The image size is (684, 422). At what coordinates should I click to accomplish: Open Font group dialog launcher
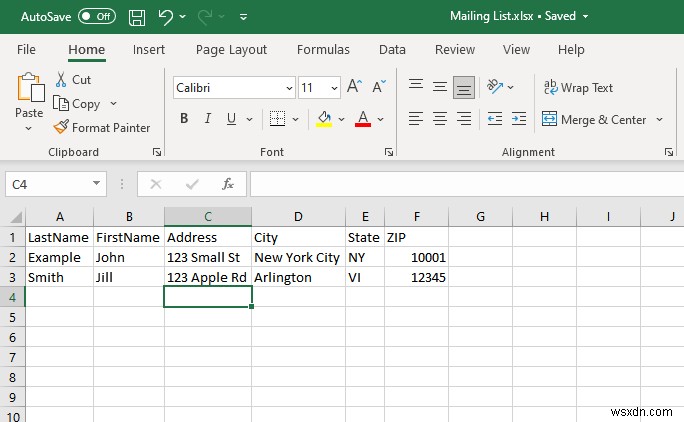point(389,152)
